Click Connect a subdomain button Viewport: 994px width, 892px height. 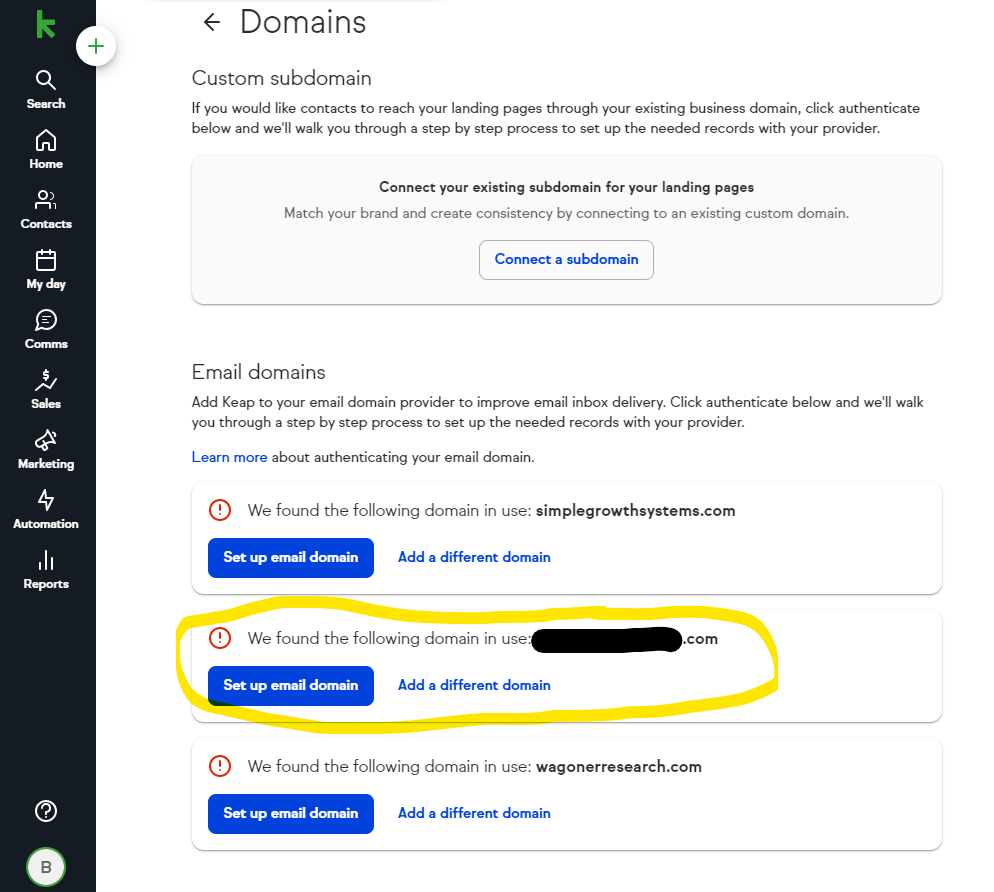566,259
